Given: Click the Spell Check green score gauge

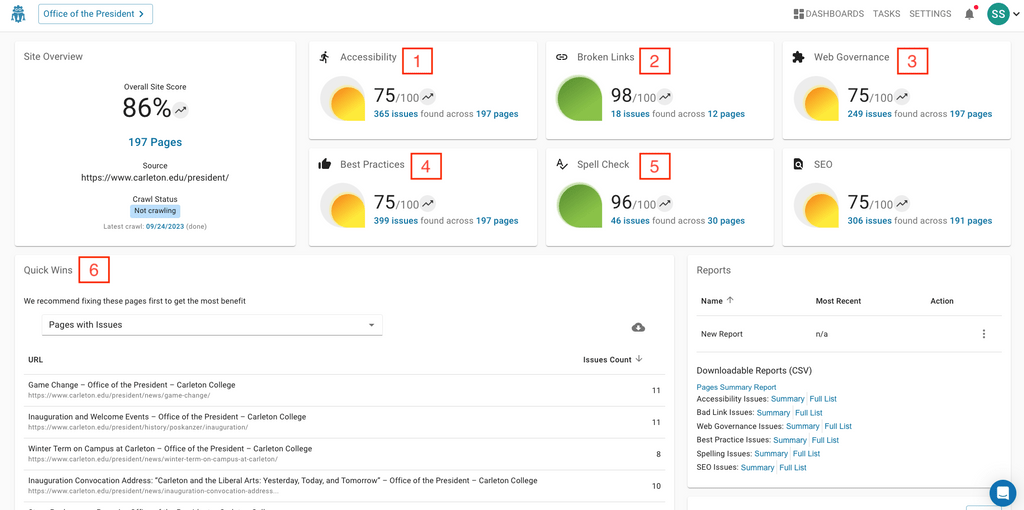Looking at the screenshot, I should tap(581, 206).
